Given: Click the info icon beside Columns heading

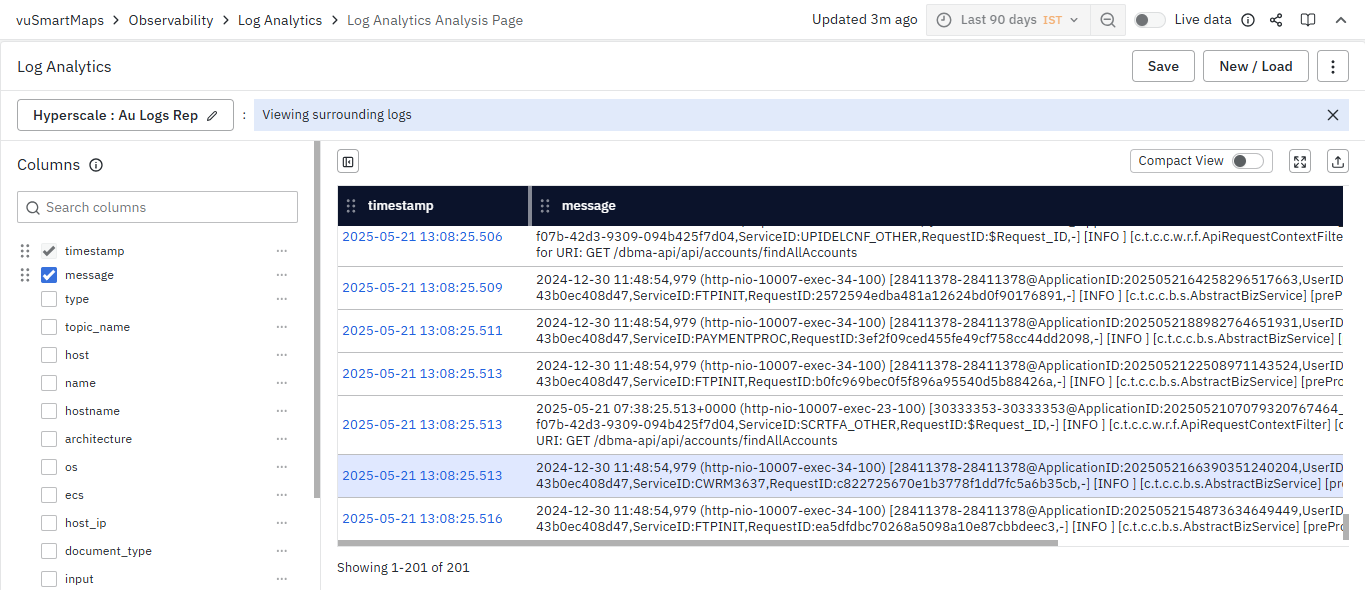Looking at the screenshot, I should (x=96, y=165).
